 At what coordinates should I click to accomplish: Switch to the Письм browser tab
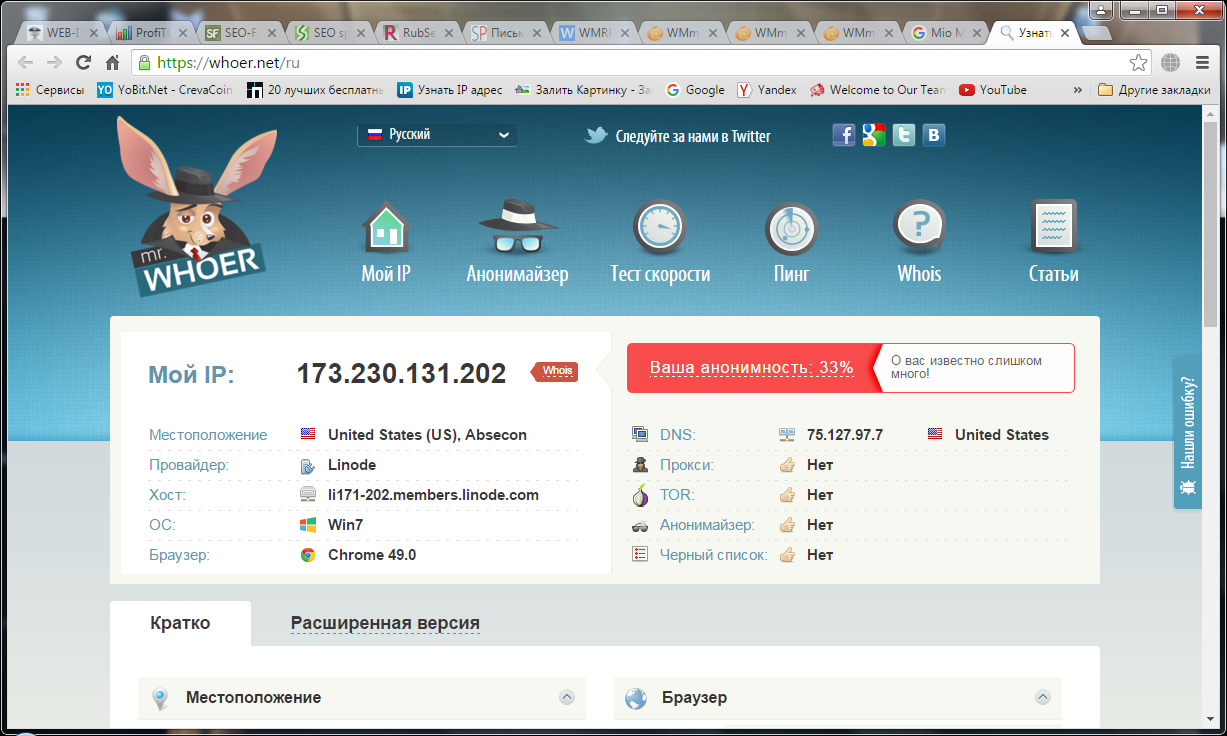click(x=507, y=32)
